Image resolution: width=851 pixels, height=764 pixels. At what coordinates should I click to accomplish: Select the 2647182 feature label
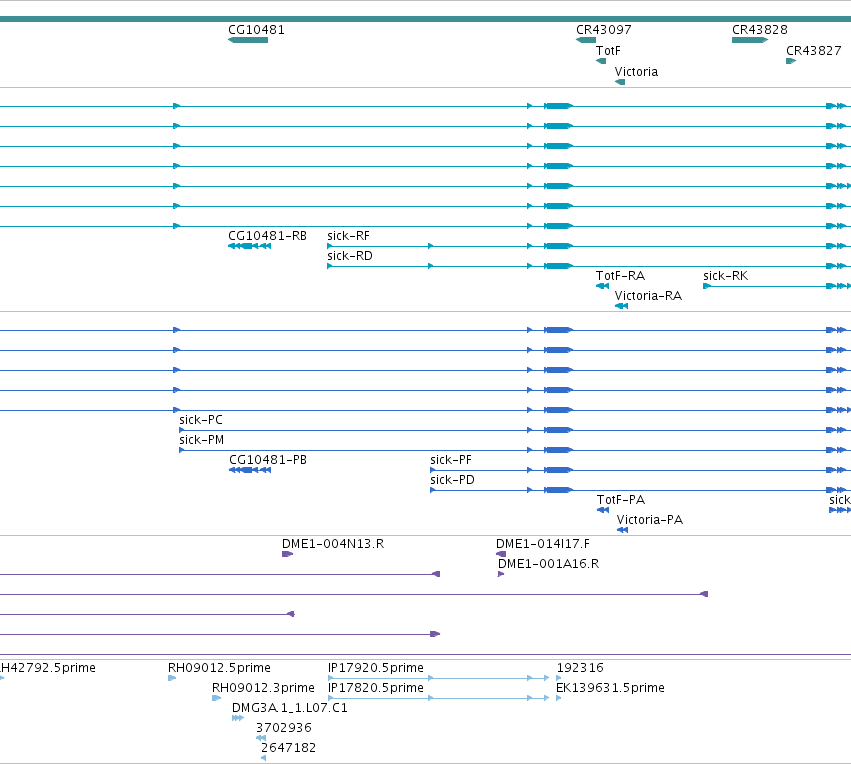click(289, 748)
